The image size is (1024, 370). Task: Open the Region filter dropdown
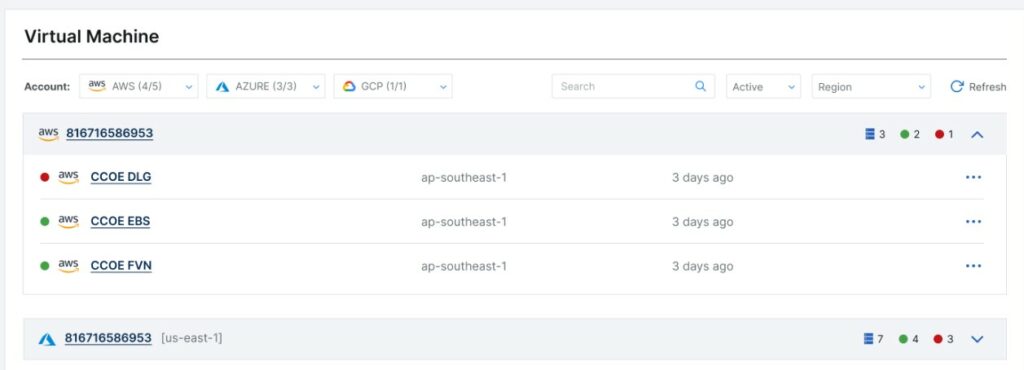pyautogui.click(x=871, y=86)
